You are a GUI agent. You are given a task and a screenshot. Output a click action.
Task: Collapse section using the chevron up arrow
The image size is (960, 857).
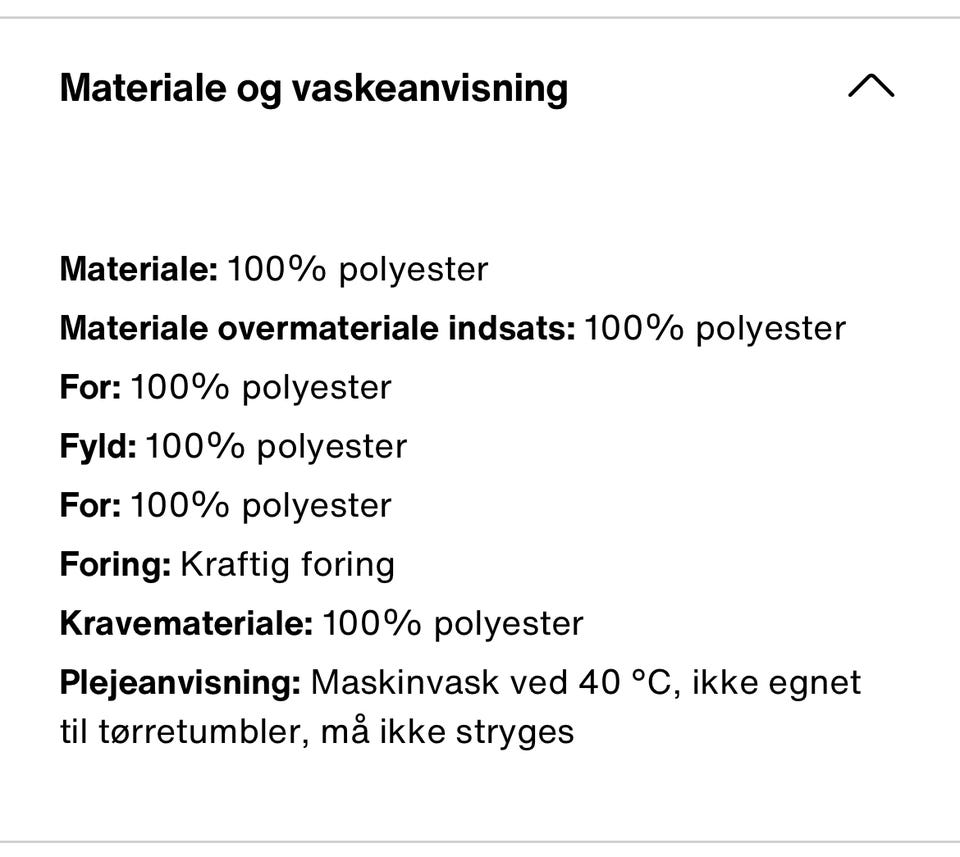[870, 87]
